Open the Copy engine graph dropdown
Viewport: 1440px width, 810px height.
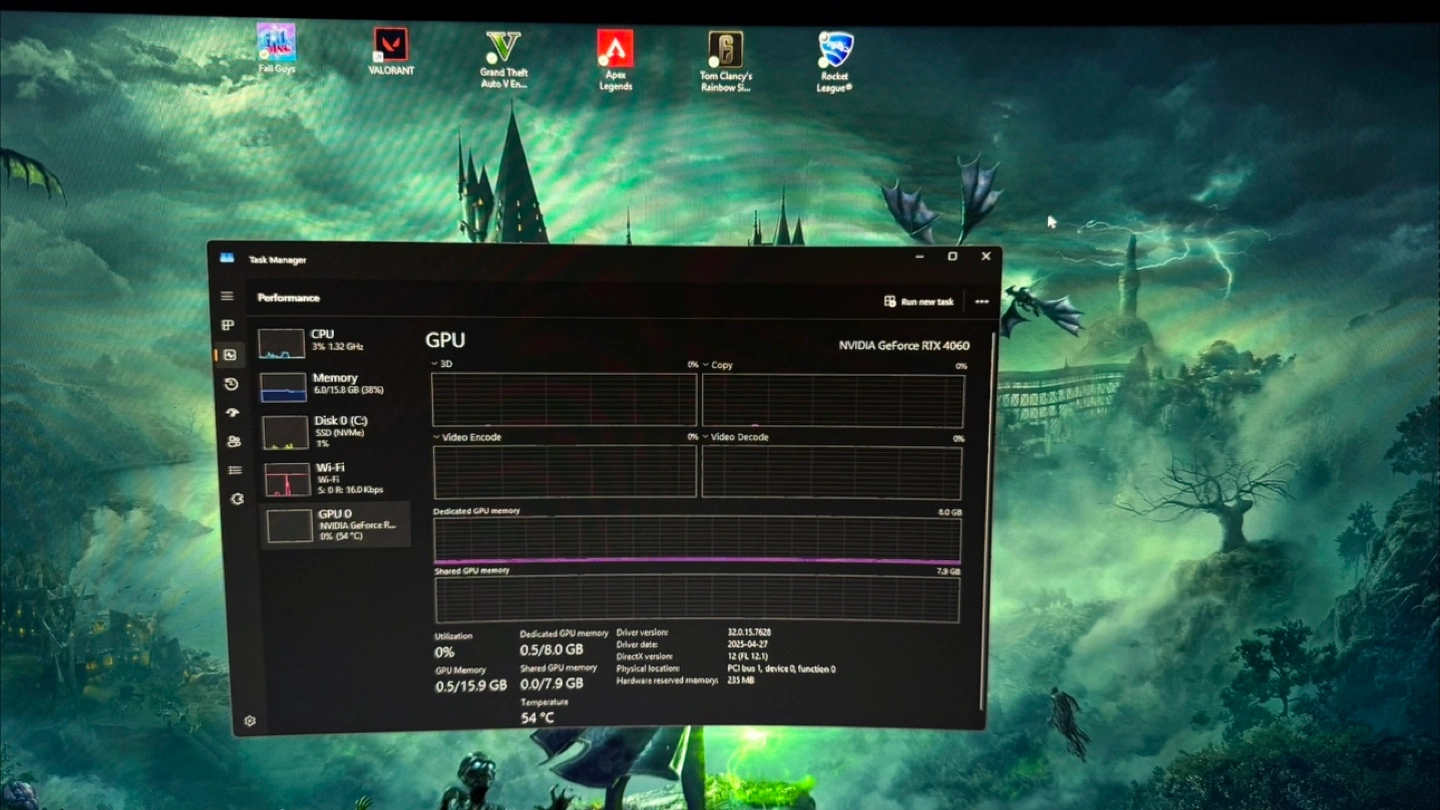[x=717, y=365]
